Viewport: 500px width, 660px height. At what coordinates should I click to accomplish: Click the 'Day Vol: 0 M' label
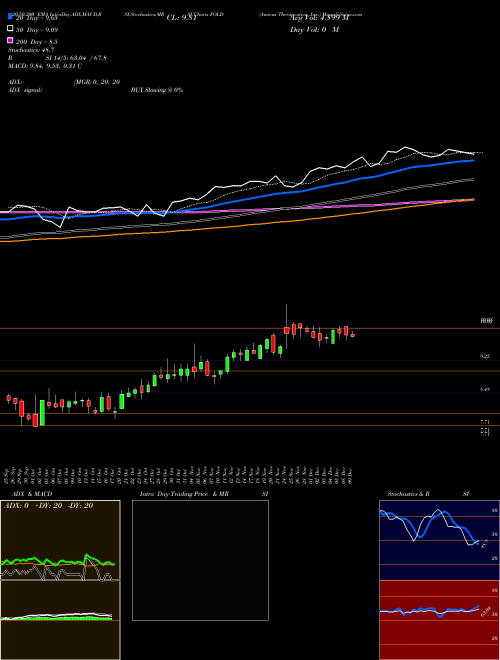[314, 29]
